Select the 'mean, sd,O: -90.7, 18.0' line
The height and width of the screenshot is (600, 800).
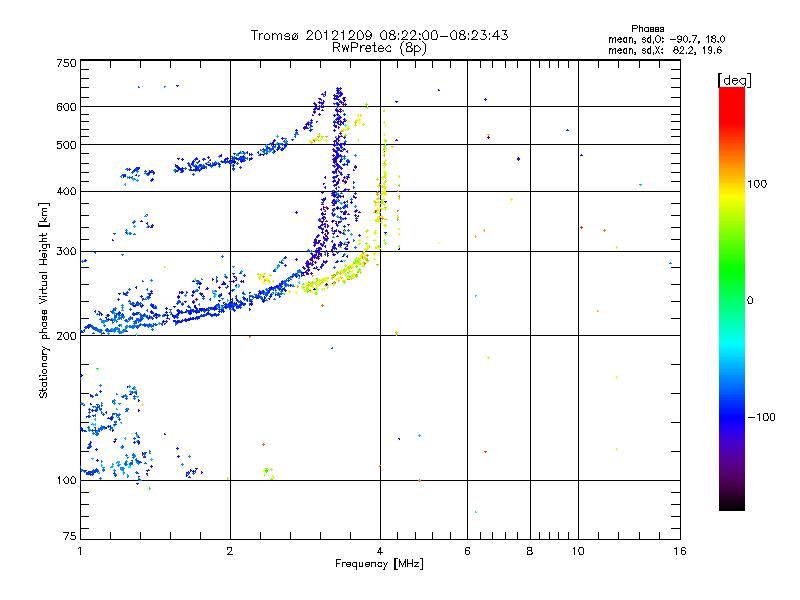click(x=666, y=39)
